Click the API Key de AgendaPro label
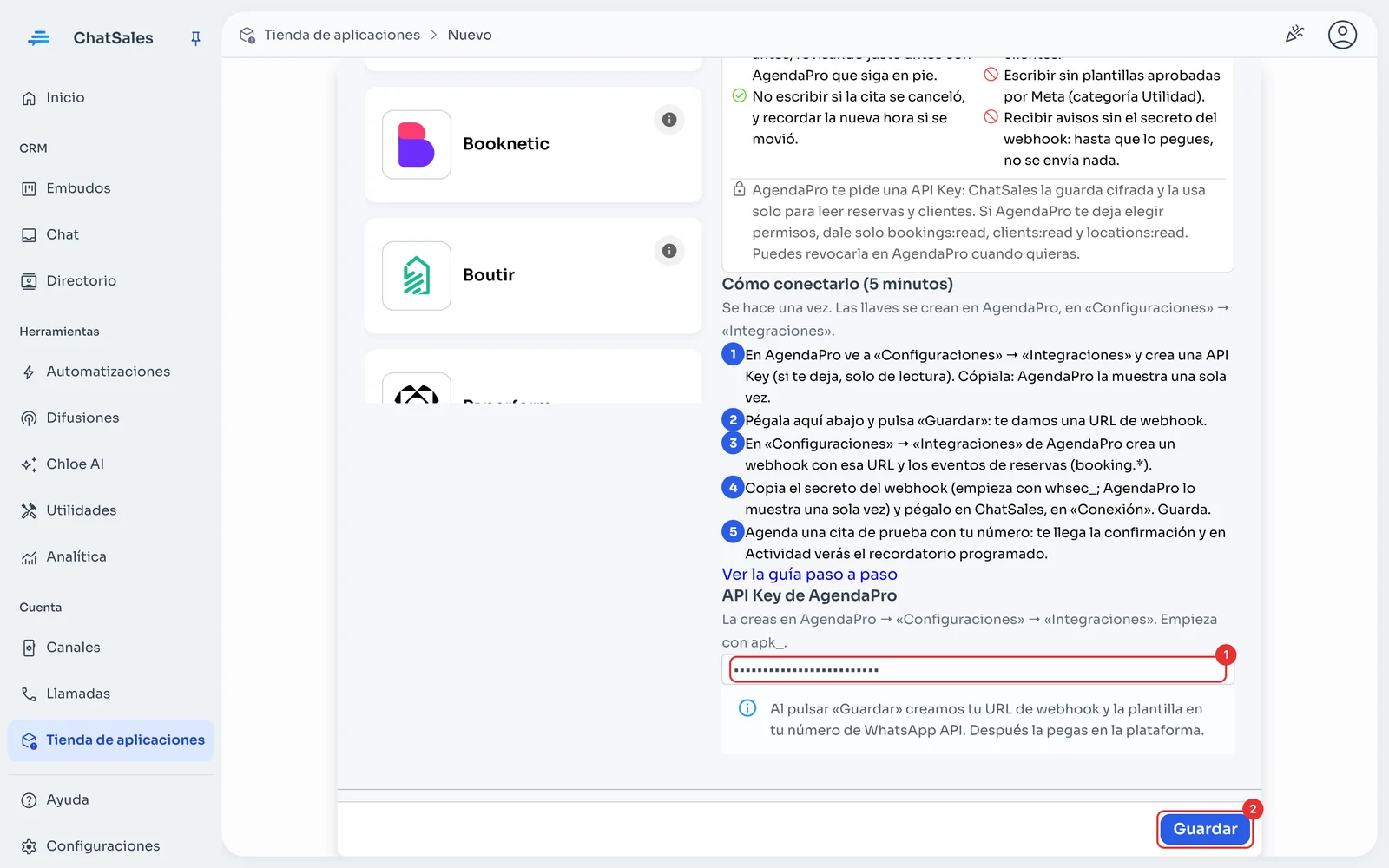This screenshot has width=1389, height=868. (809, 595)
